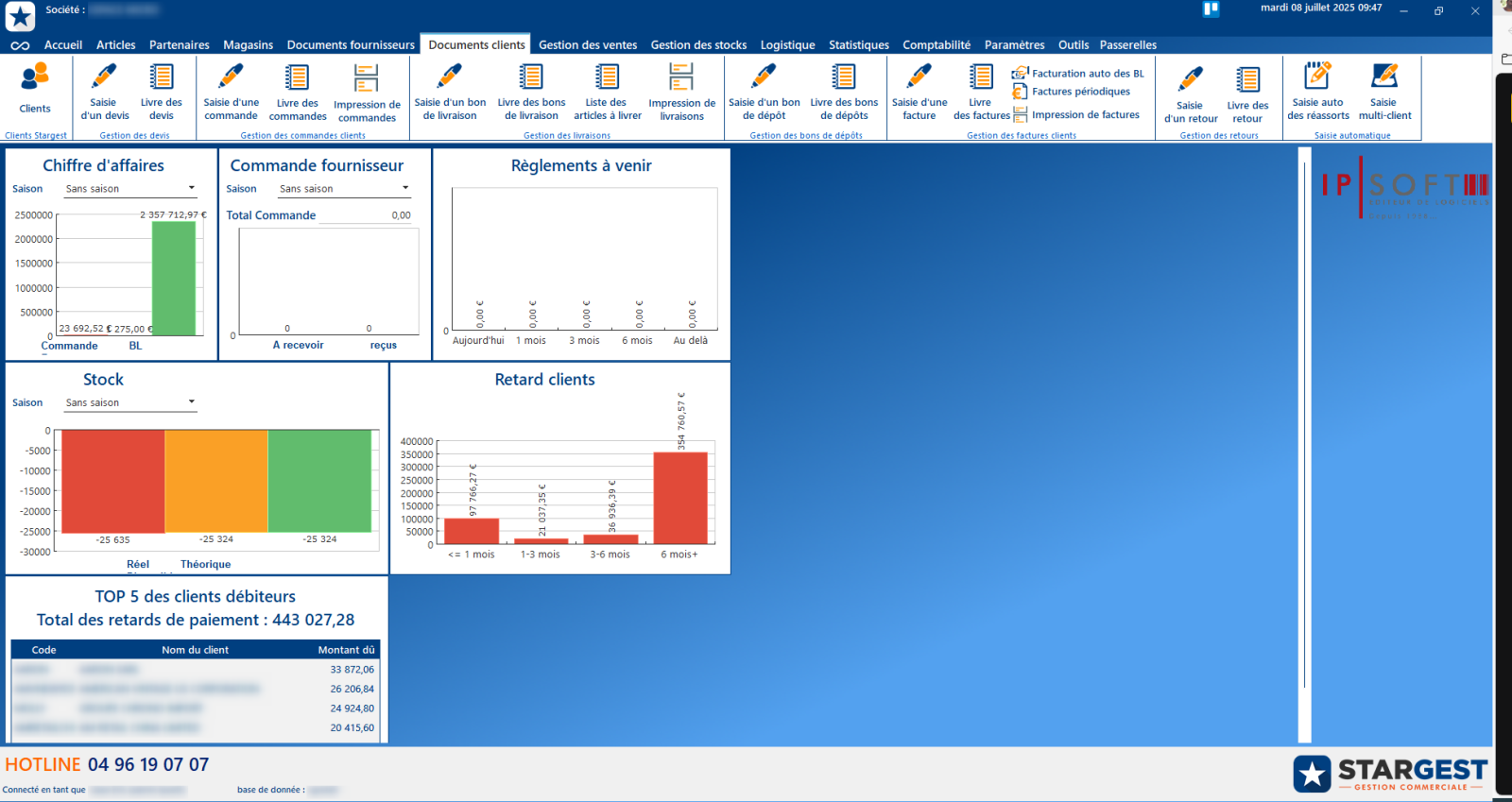This screenshot has height=802, width=1512.
Task: Click green BL bar in Chiffre d'affaires chart
Action: [174, 279]
